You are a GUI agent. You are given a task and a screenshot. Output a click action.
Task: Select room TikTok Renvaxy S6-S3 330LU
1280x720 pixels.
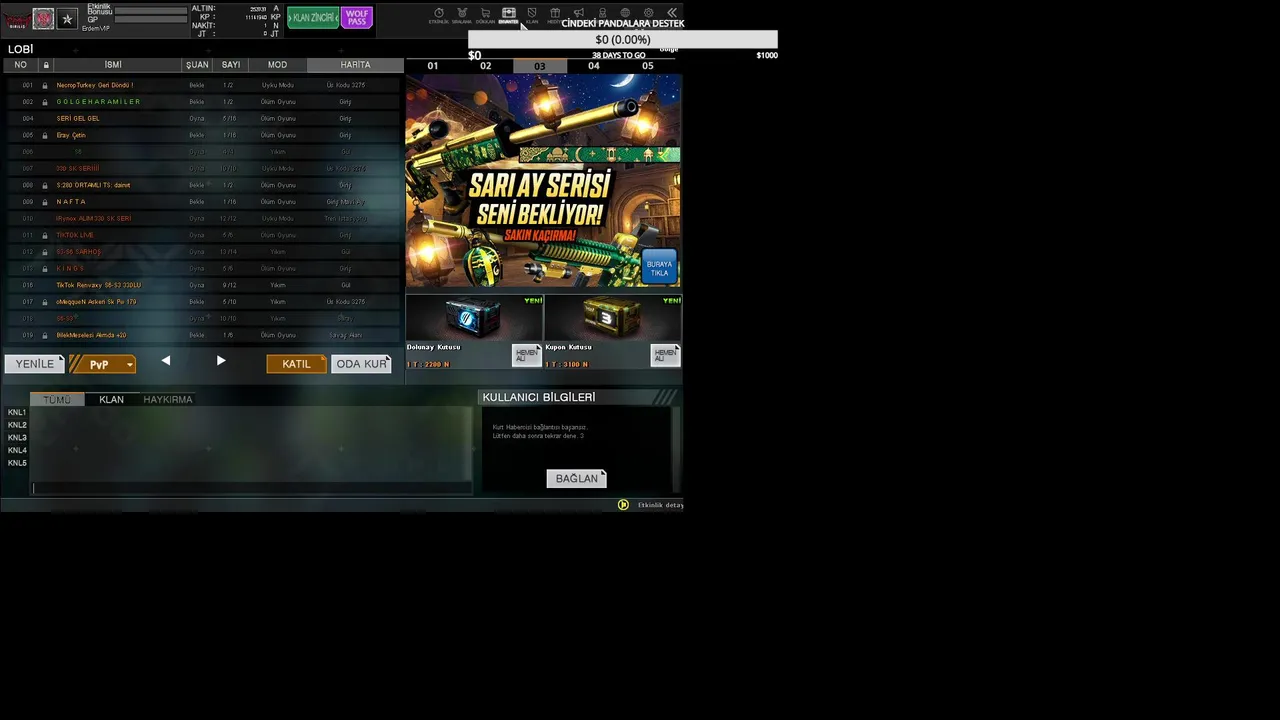(203, 285)
